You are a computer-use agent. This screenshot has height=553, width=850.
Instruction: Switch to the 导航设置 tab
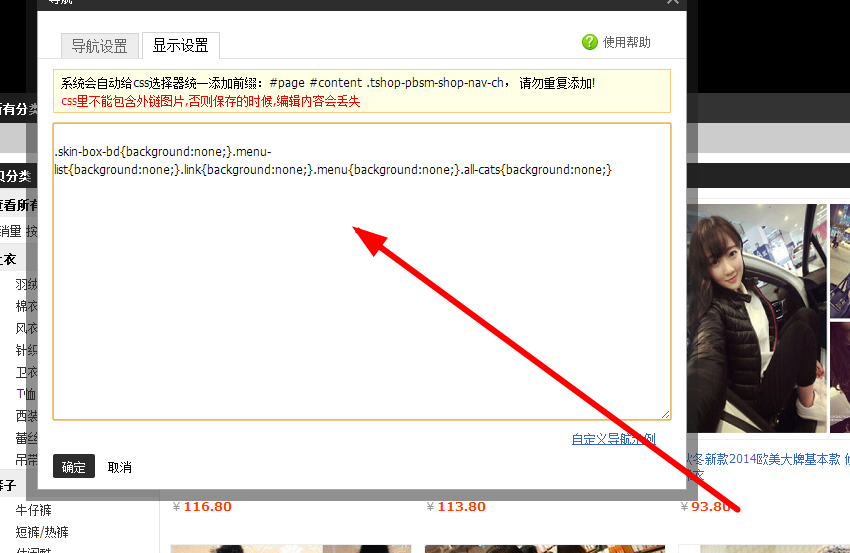pyautogui.click(x=99, y=46)
